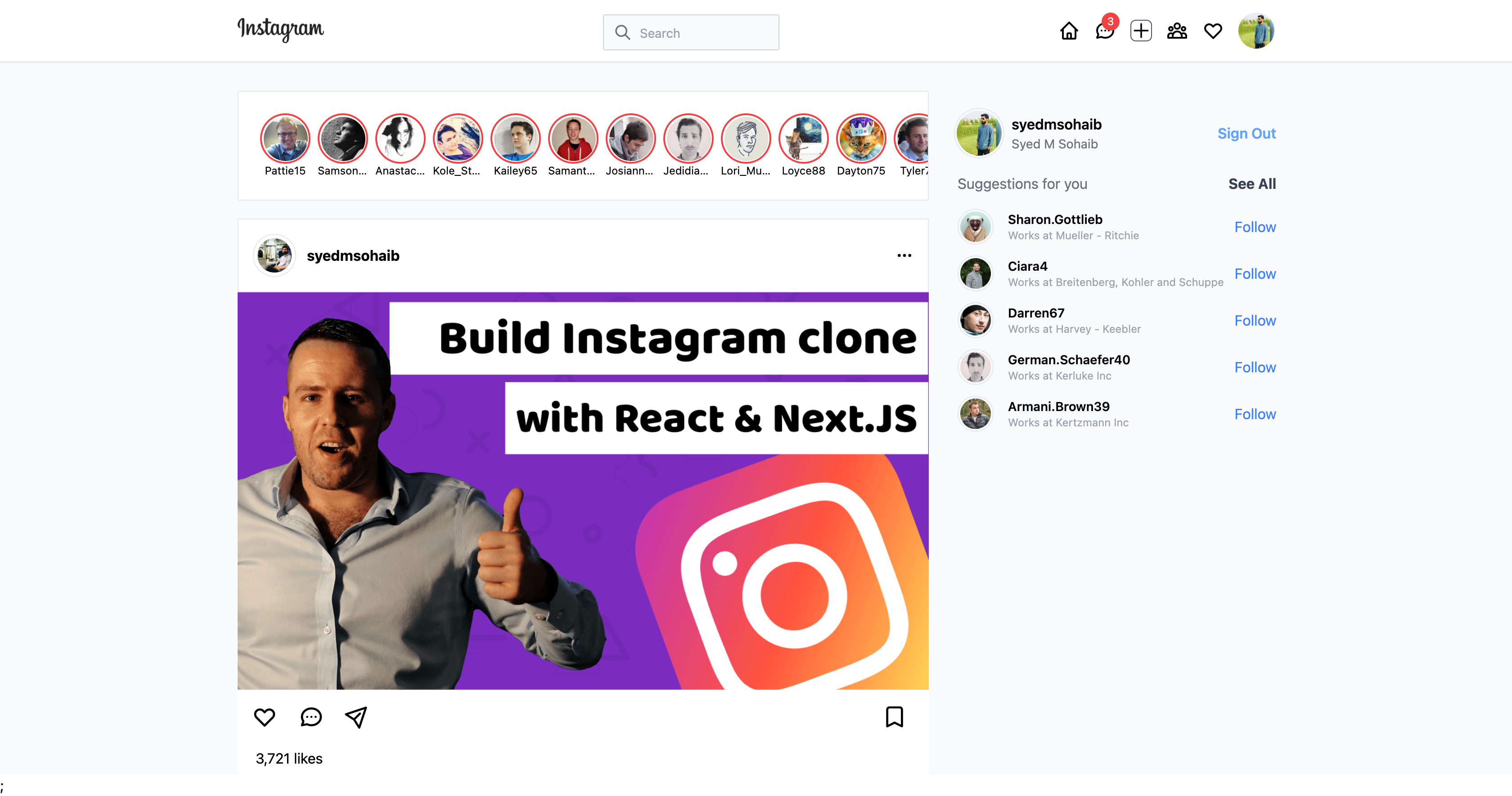
Task: Share post with paper plane icon
Action: tap(355, 717)
